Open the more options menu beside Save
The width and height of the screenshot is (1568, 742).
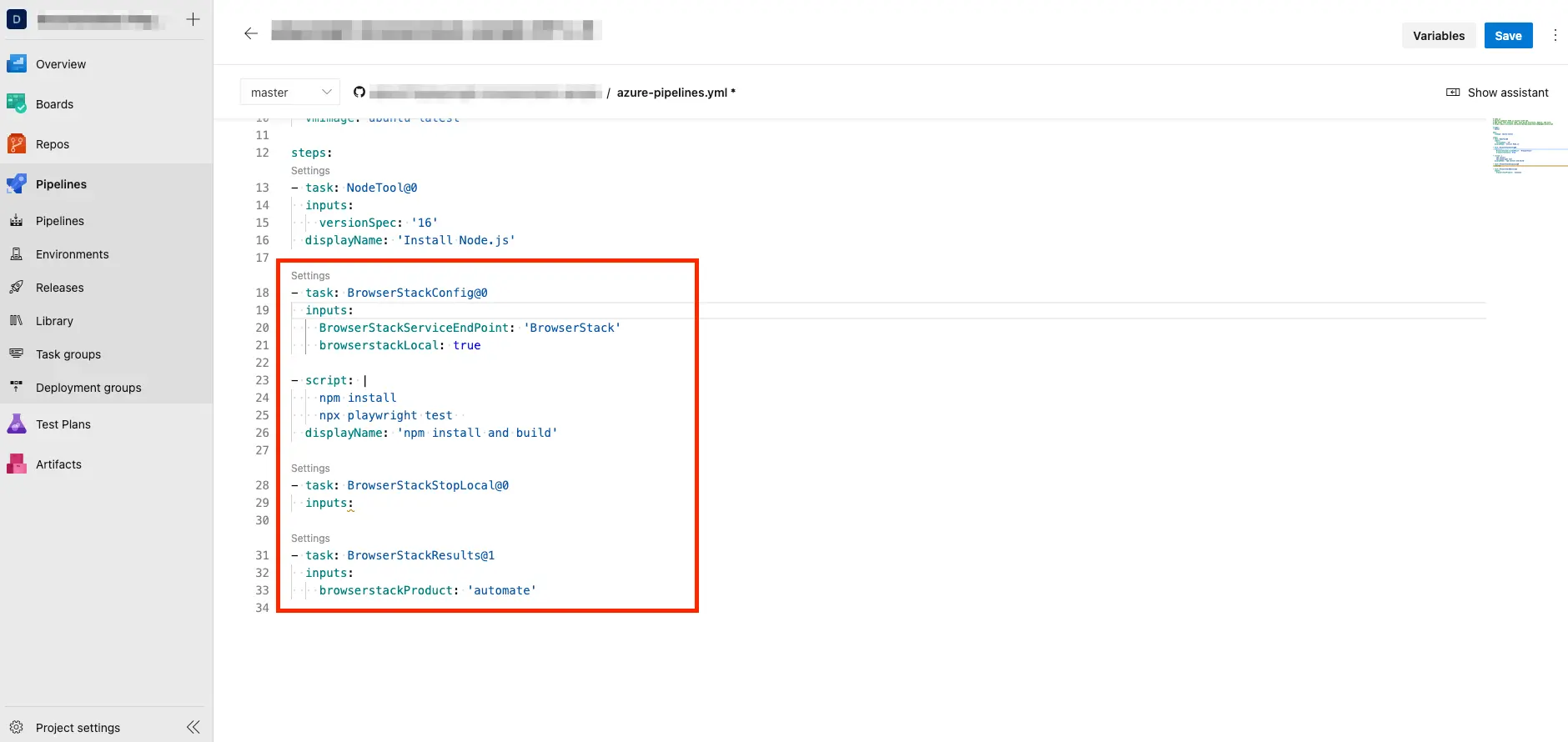coord(1555,35)
